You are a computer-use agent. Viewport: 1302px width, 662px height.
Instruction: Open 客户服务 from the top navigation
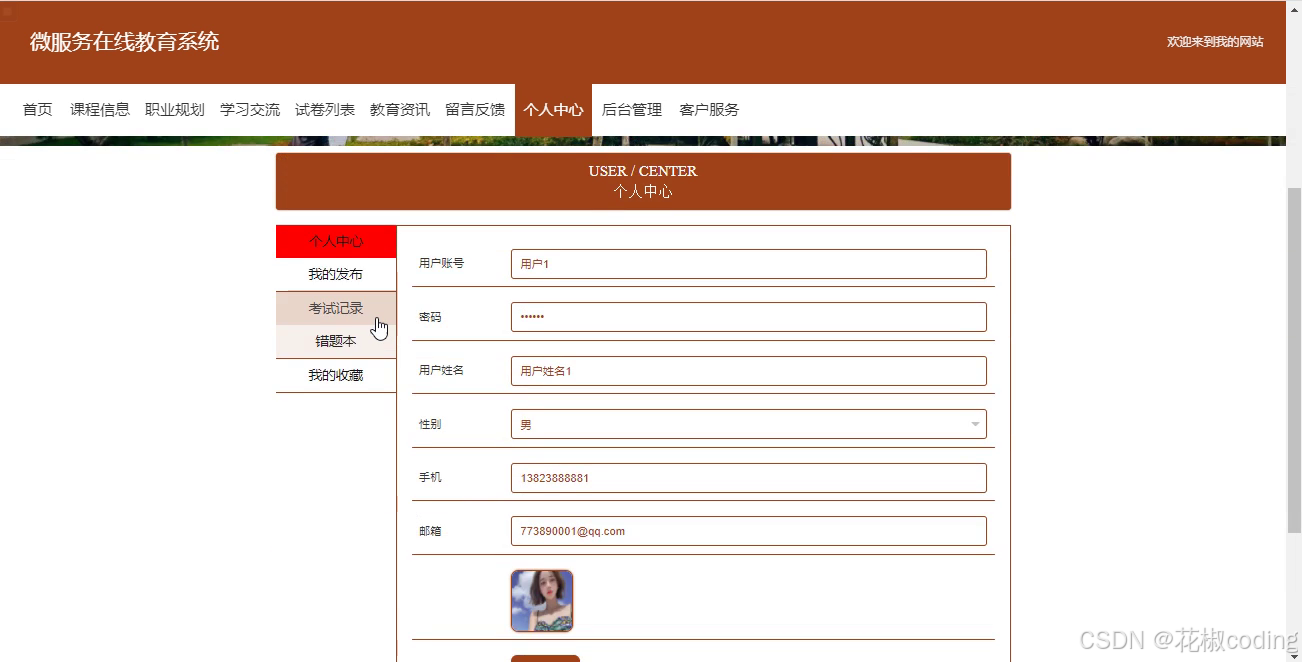(709, 110)
